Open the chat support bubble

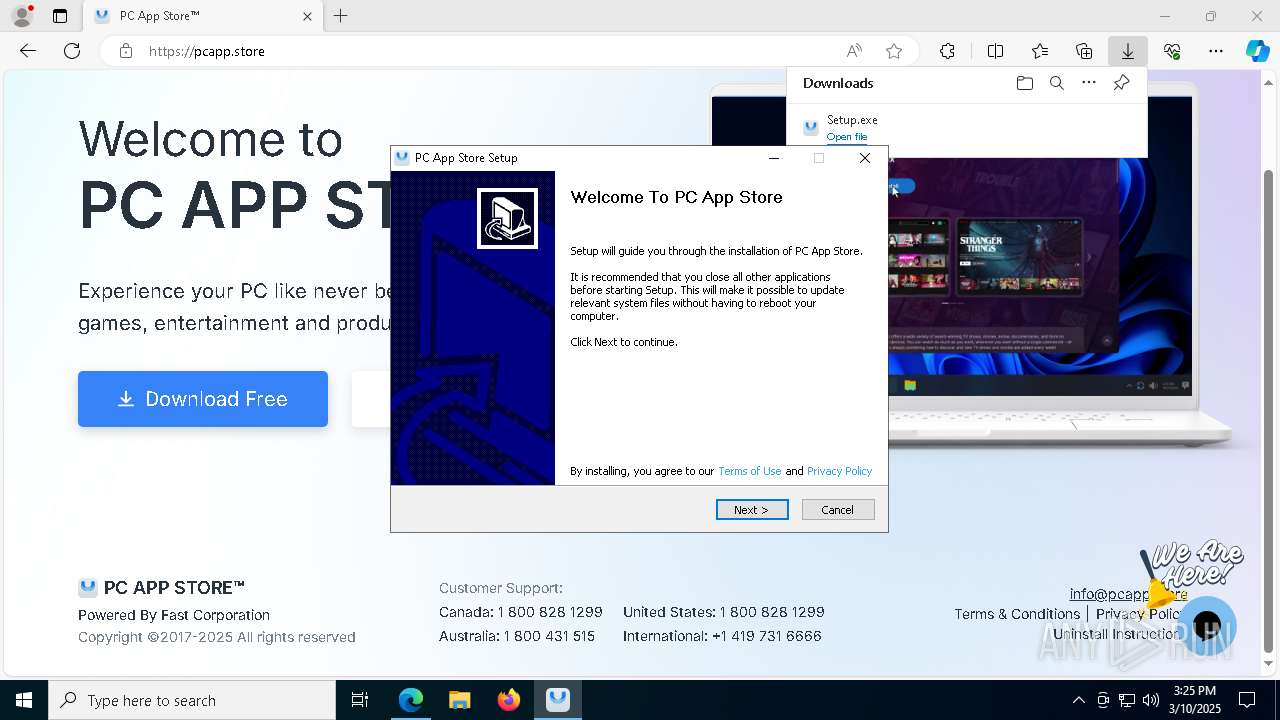pyautogui.click(x=1207, y=626)
